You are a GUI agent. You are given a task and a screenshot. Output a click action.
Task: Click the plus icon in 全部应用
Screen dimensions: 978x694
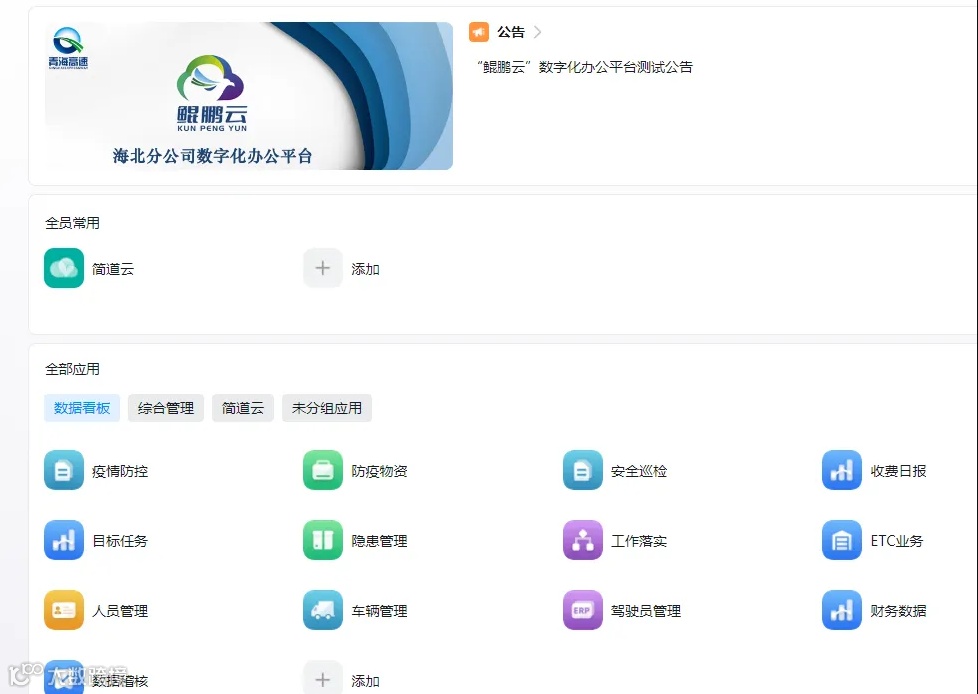click(x=323, y=677)
